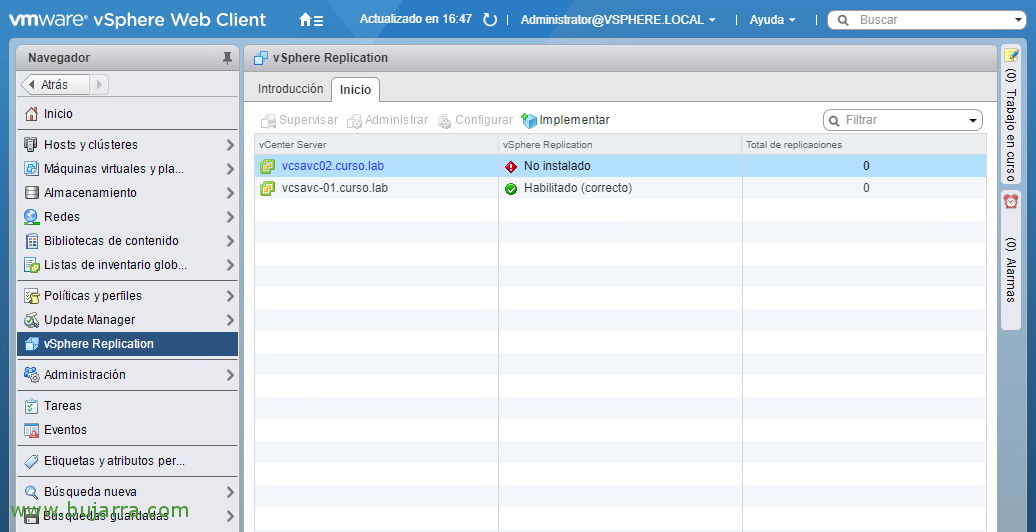Screen dimensions: 1036x532
Task: Click Implementar in the toolbar
Action: click(x=566, y=120)
